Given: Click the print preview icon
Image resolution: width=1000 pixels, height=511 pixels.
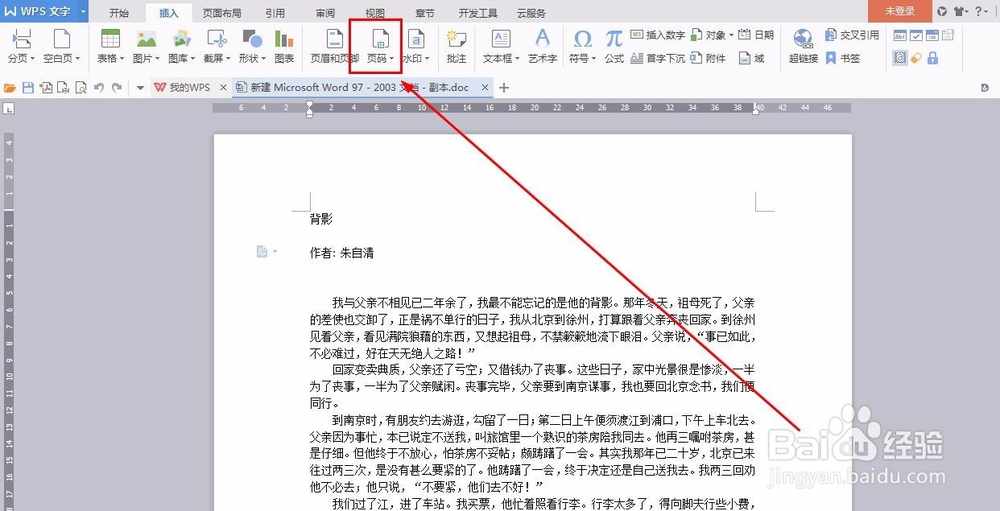Looking at the screenshot, I should (81, 88).
